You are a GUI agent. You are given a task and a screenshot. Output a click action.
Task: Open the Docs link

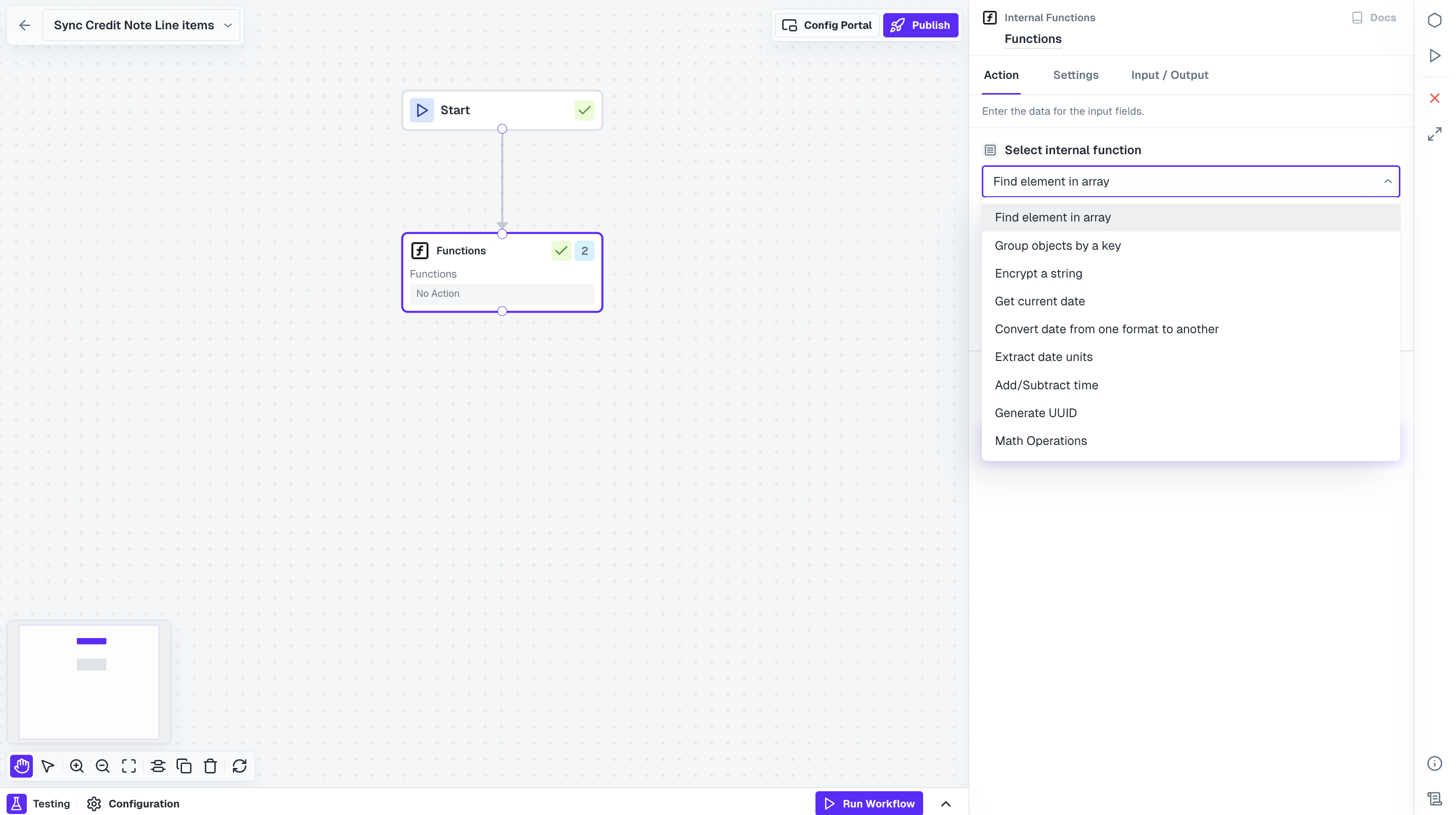pos(1374,18)
